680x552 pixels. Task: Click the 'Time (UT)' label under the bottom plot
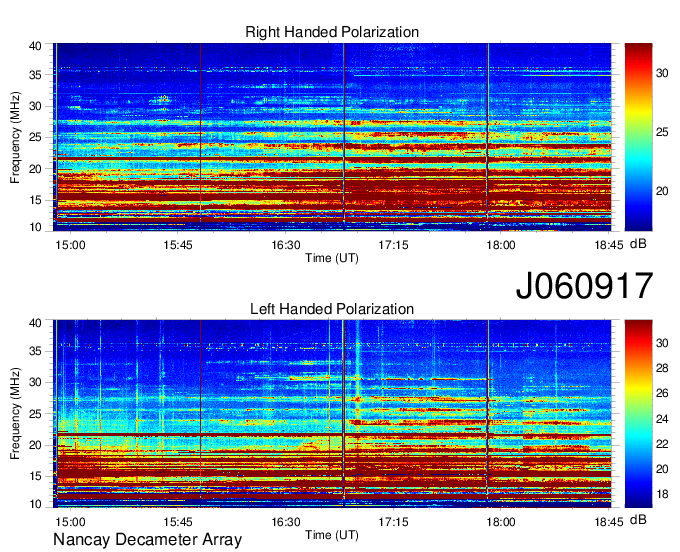[332, 535]
